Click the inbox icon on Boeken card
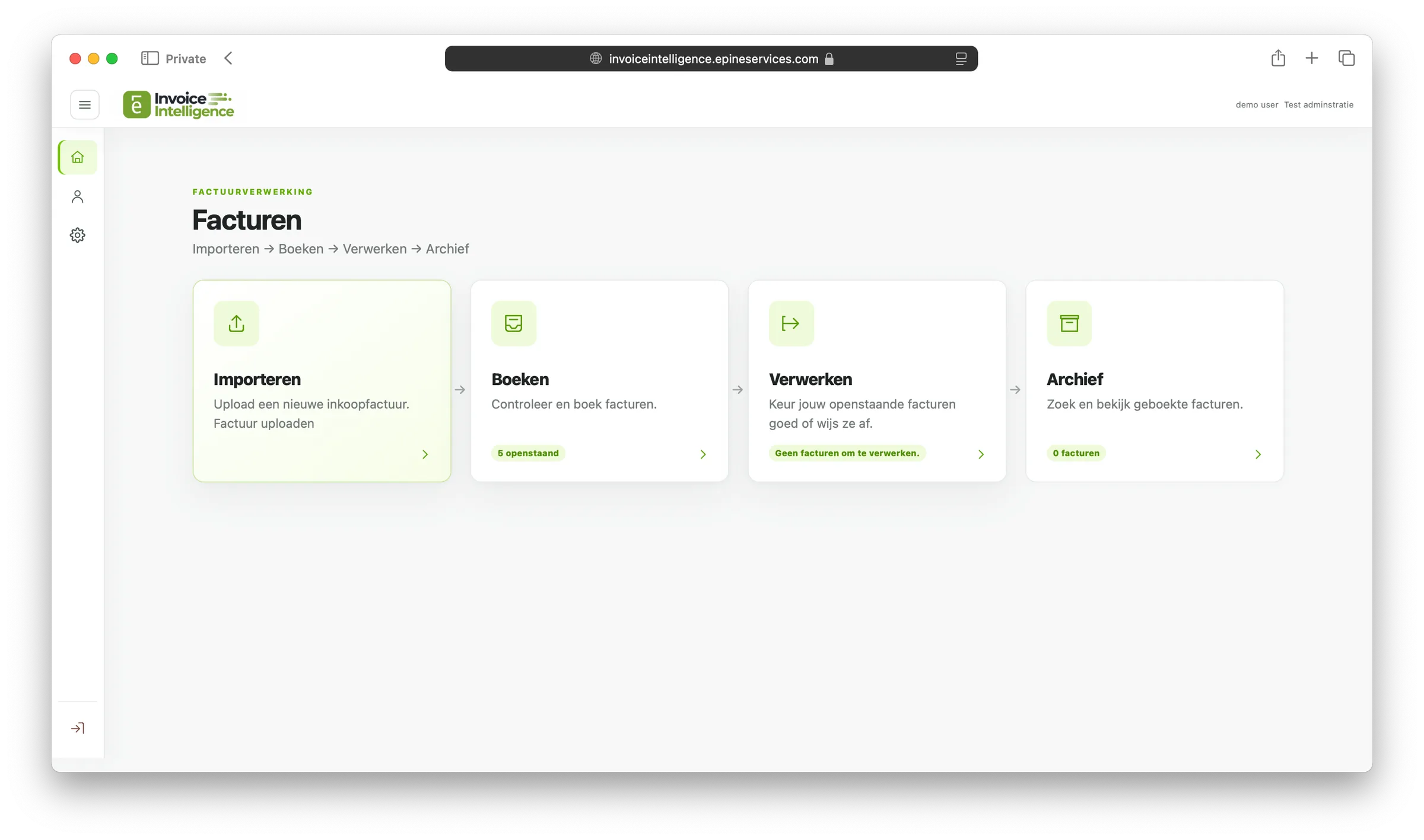Screen dimensions: 1424x840 (x=514, y=323)
